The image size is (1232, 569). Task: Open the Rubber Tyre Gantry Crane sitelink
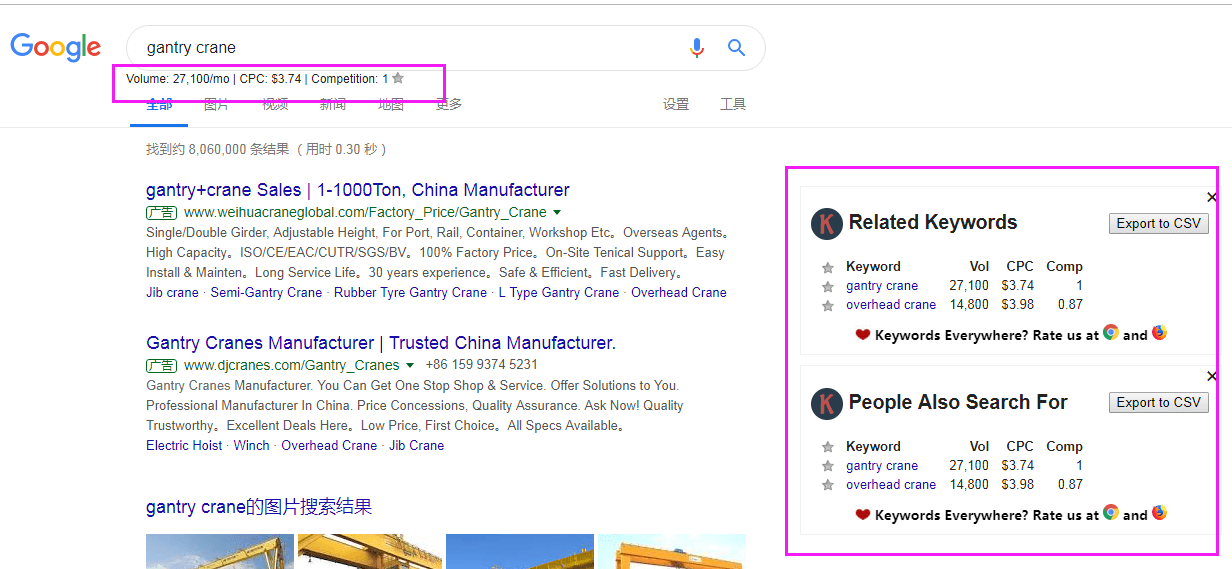(410, 293)
